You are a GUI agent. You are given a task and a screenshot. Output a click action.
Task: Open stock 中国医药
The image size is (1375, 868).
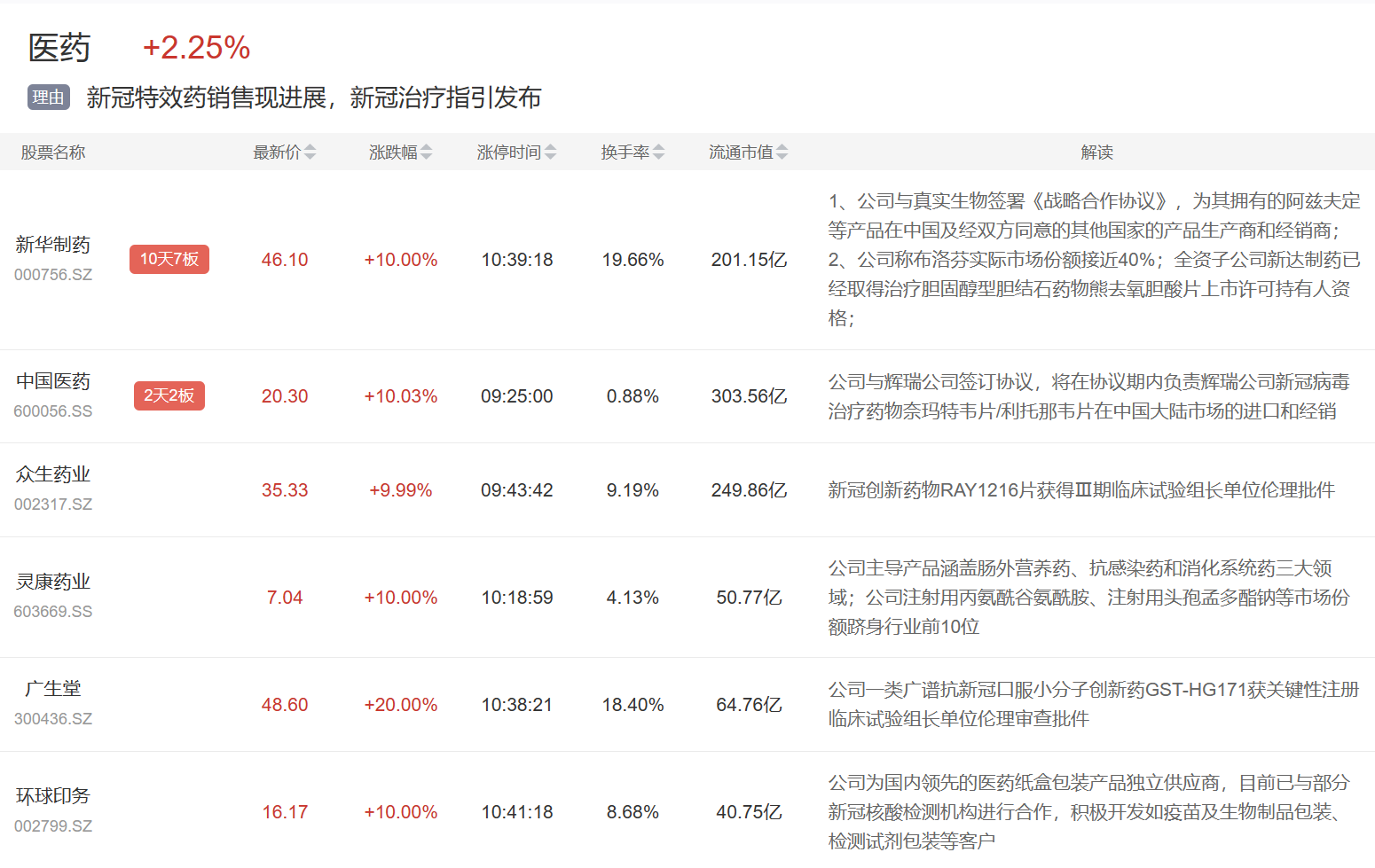point(53,381)
